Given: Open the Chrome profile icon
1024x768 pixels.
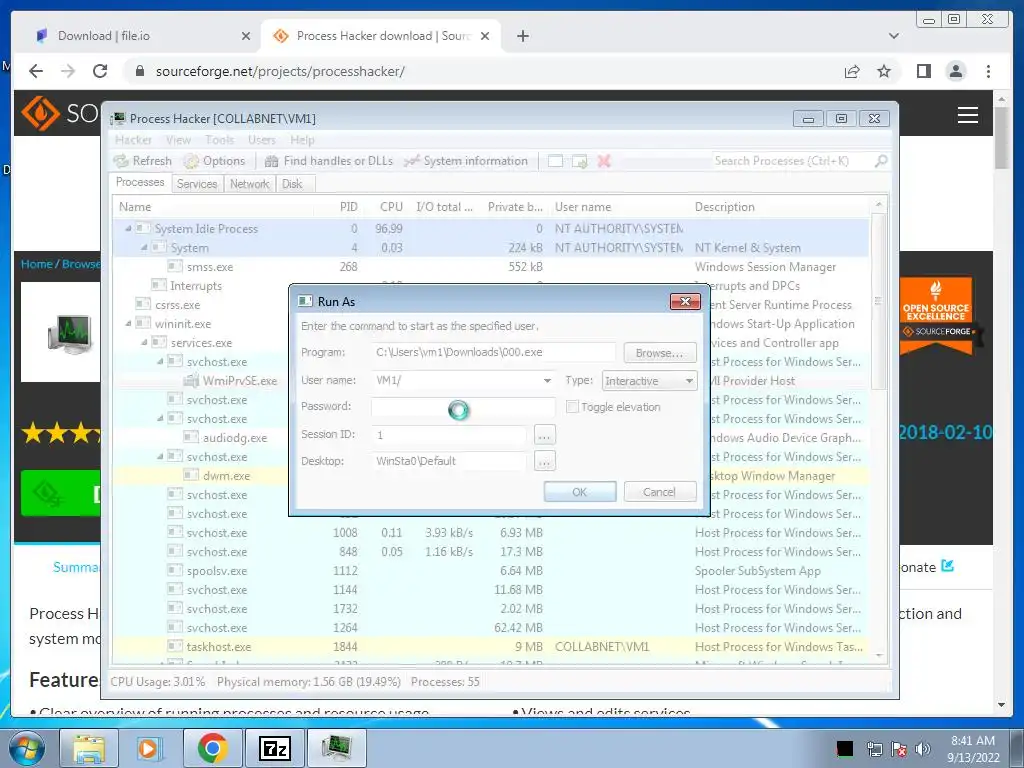Looking at the screenshot, I should 955,71.
